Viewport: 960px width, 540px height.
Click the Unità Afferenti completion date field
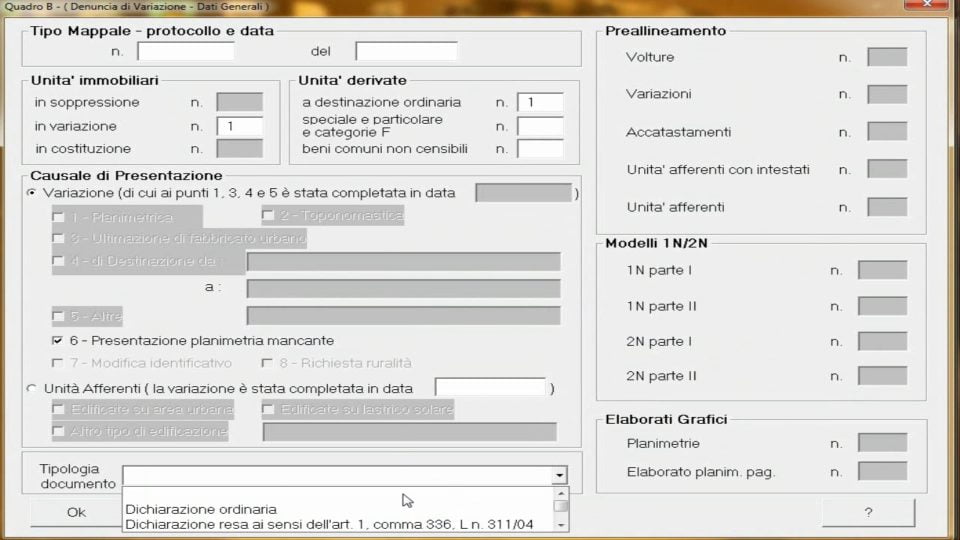tap(490, 388)
